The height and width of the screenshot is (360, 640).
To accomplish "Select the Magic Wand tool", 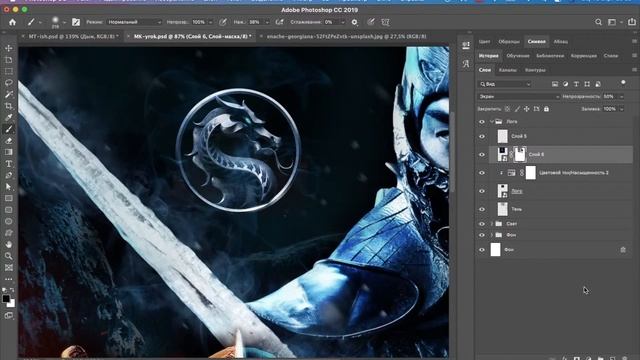I will tap(9, 94).
